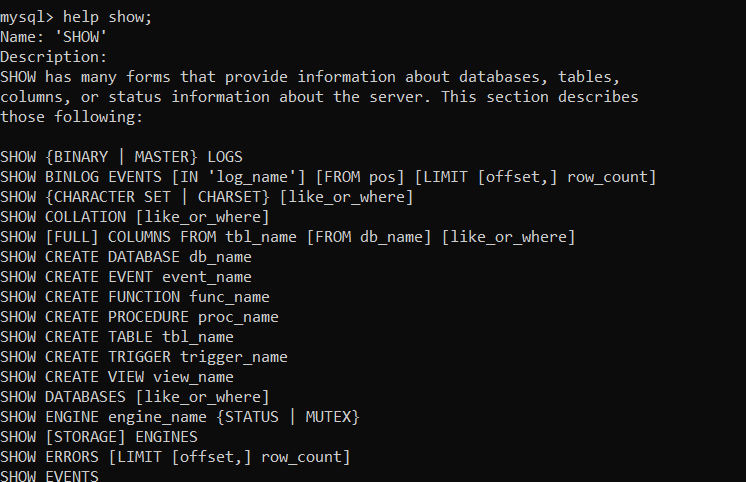Click the text 'event_name'

pos(207,277)
